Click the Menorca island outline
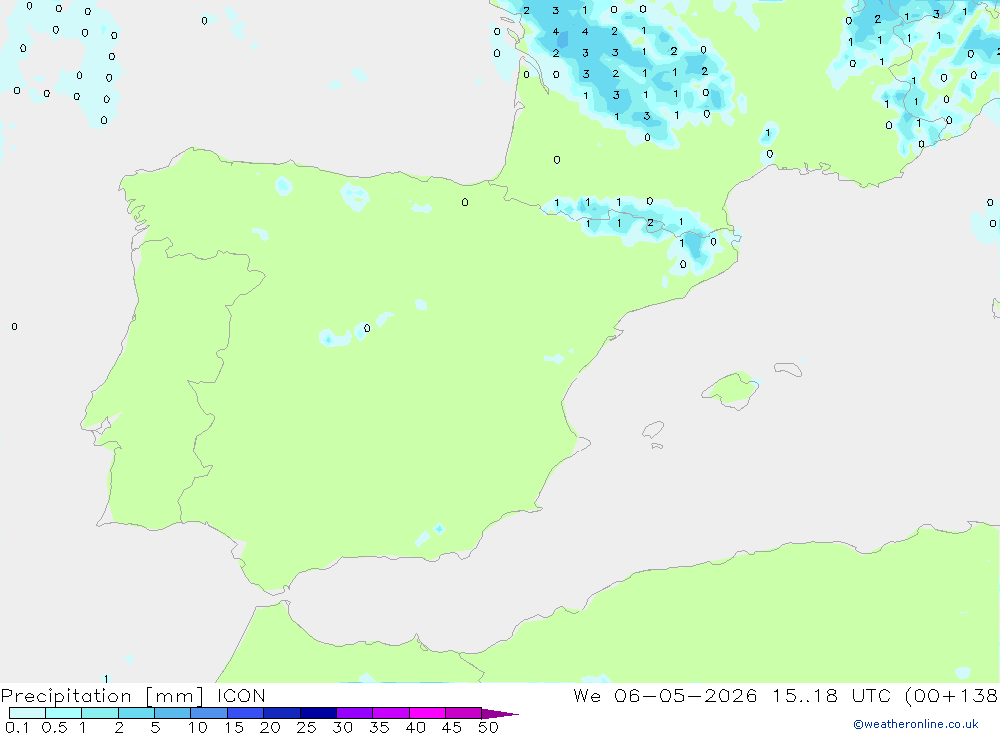1000x733 pixels. point(788,369)
